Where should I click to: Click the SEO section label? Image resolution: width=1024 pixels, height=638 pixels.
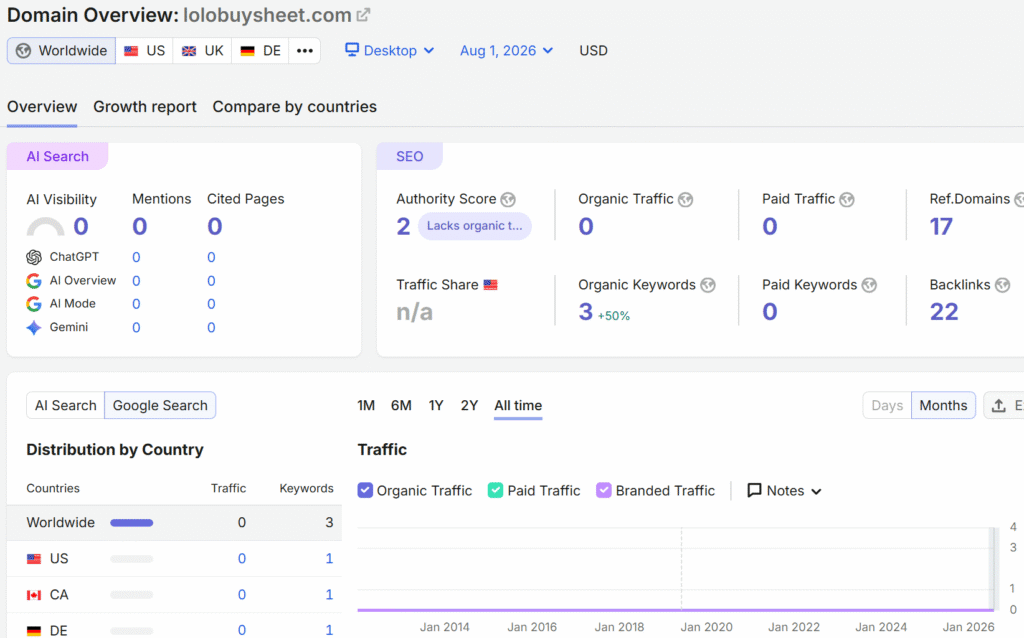pyautogui.click(x=409, y=156)
